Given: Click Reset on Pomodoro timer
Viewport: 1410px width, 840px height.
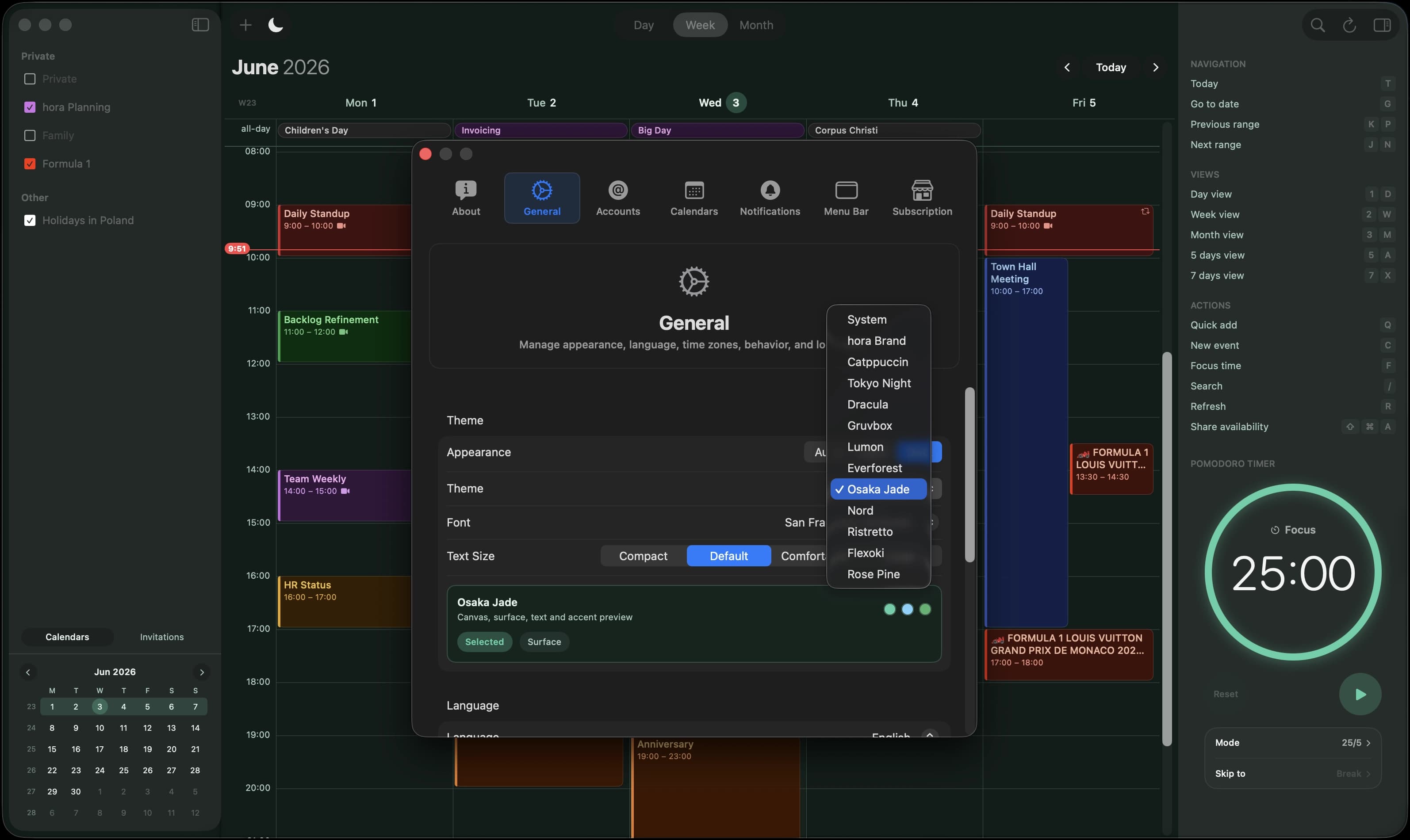Looking at the screenshot, I should point(1226,695).
